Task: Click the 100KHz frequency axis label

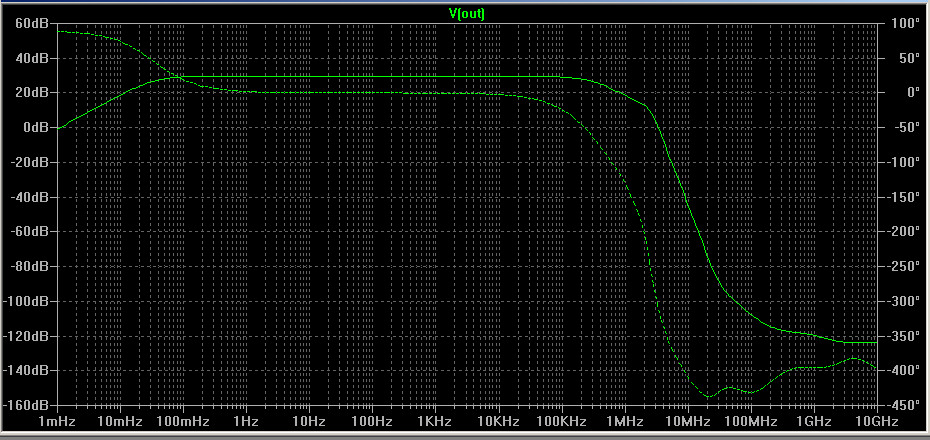Action: click(x=562, y=422)
